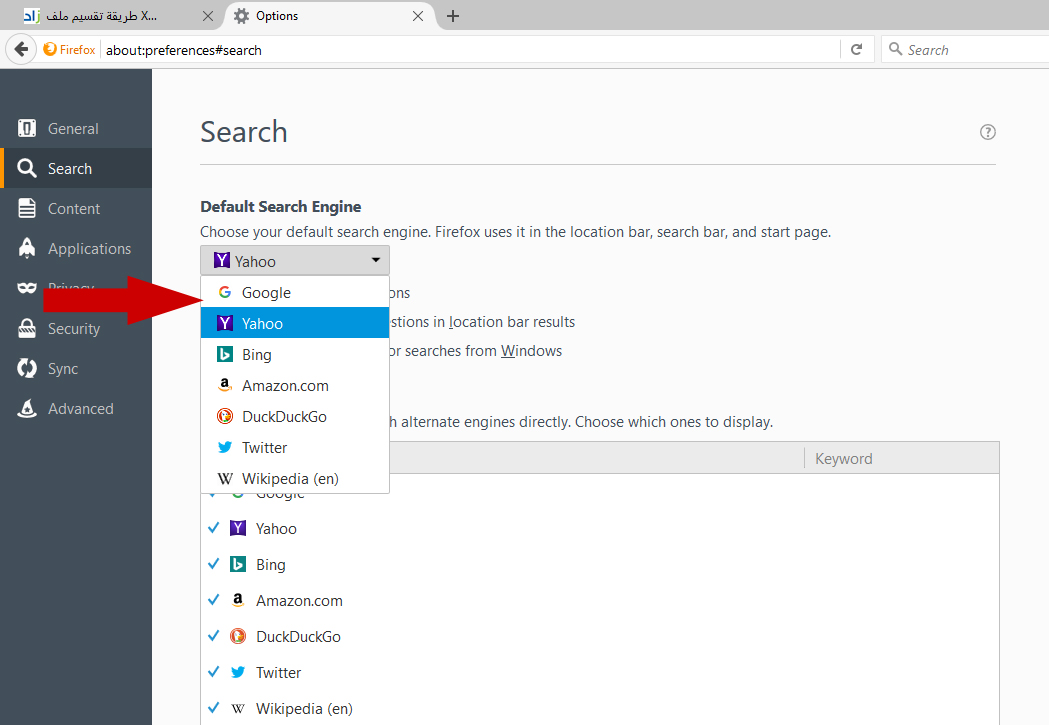Click the Sync arrows sidebar icon
1049x725 pixels.
point(27,368)
